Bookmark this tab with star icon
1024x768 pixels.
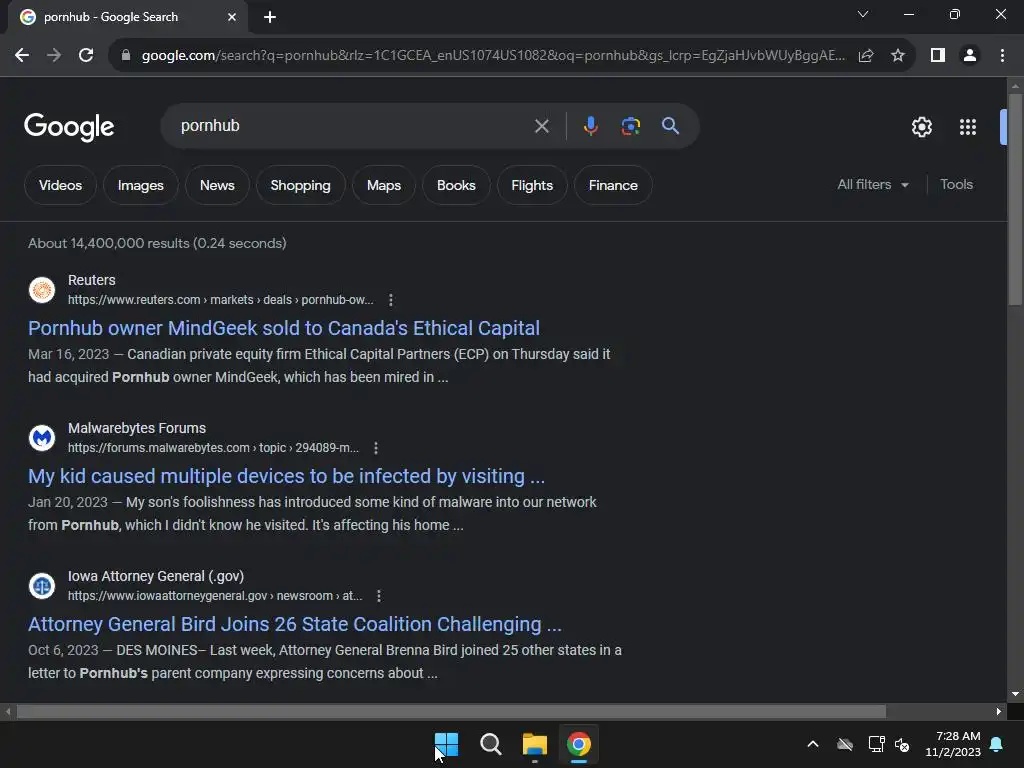tap(898, 56)
